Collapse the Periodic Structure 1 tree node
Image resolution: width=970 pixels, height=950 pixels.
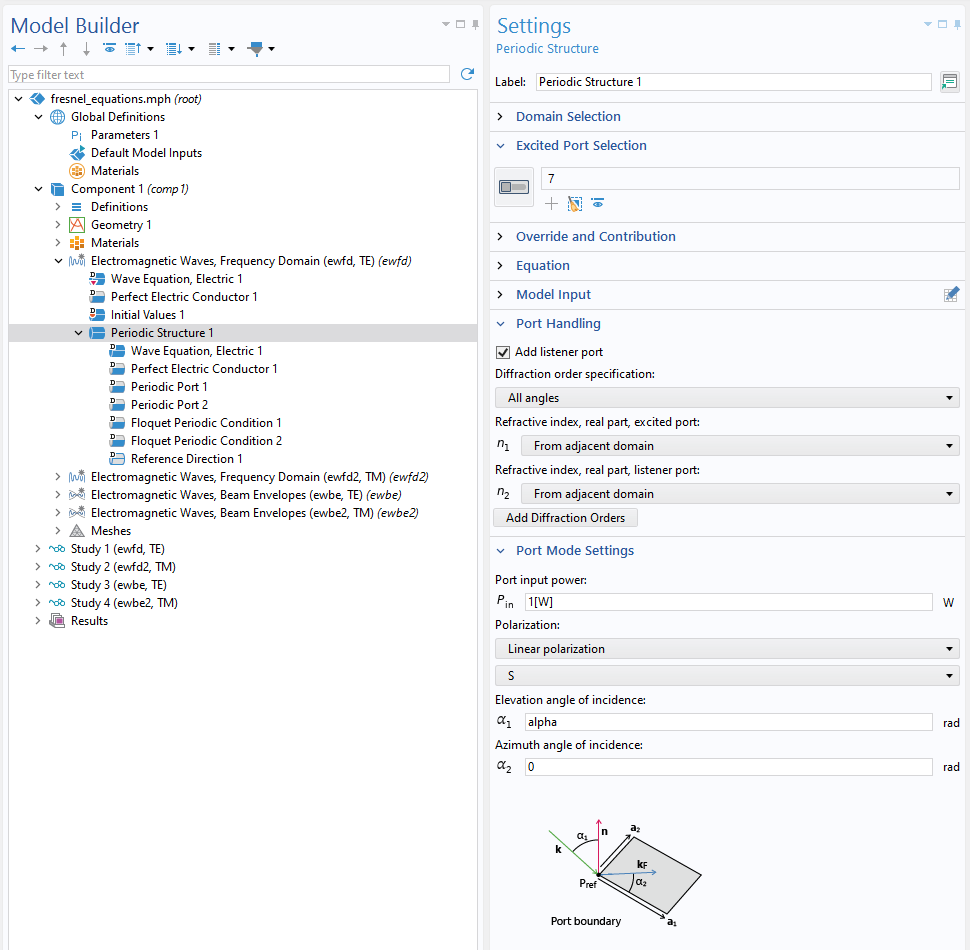pyautogui.click(x=78, y=332)
